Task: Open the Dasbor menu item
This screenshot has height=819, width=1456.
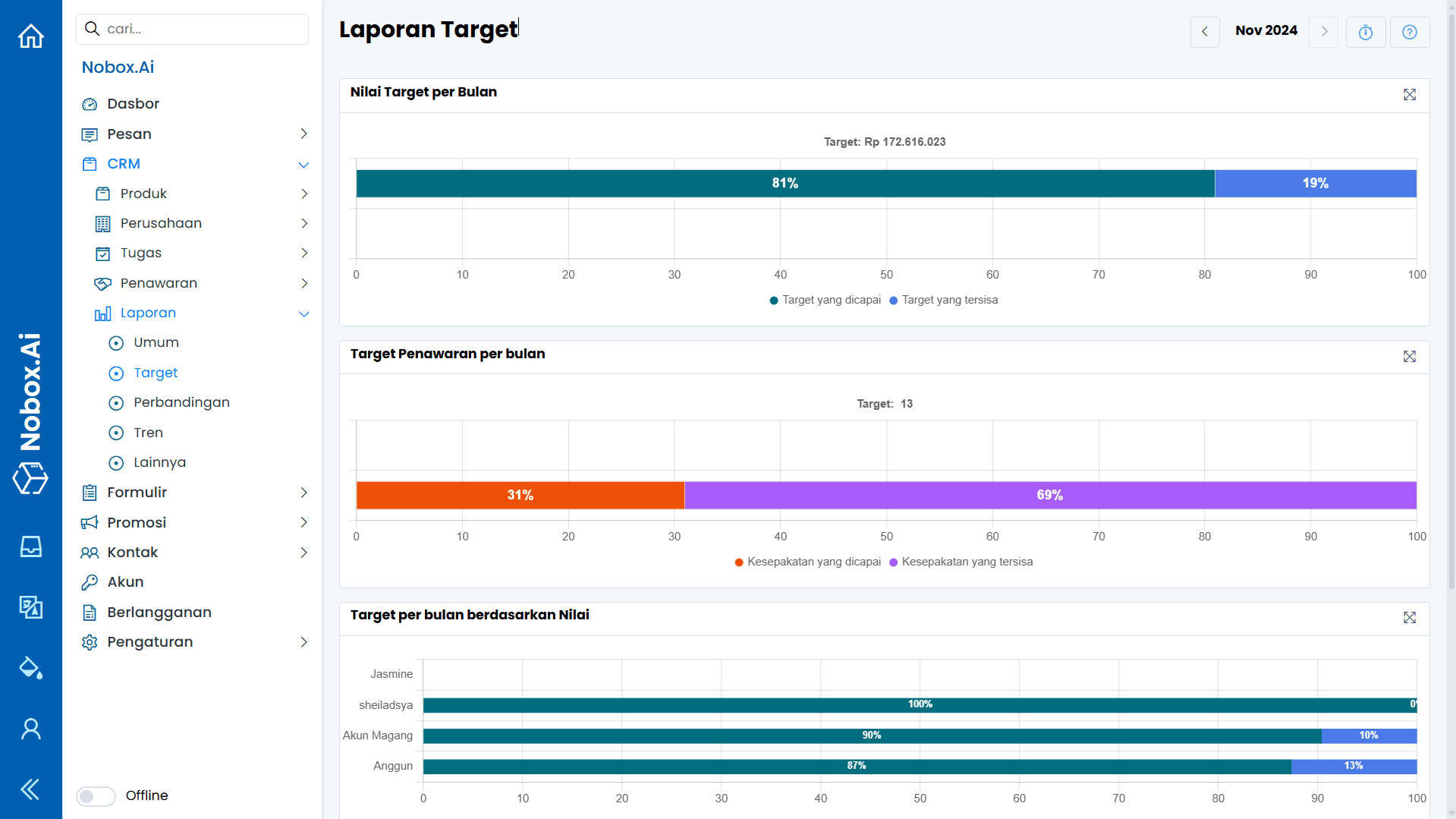Action: click(134, 103)
